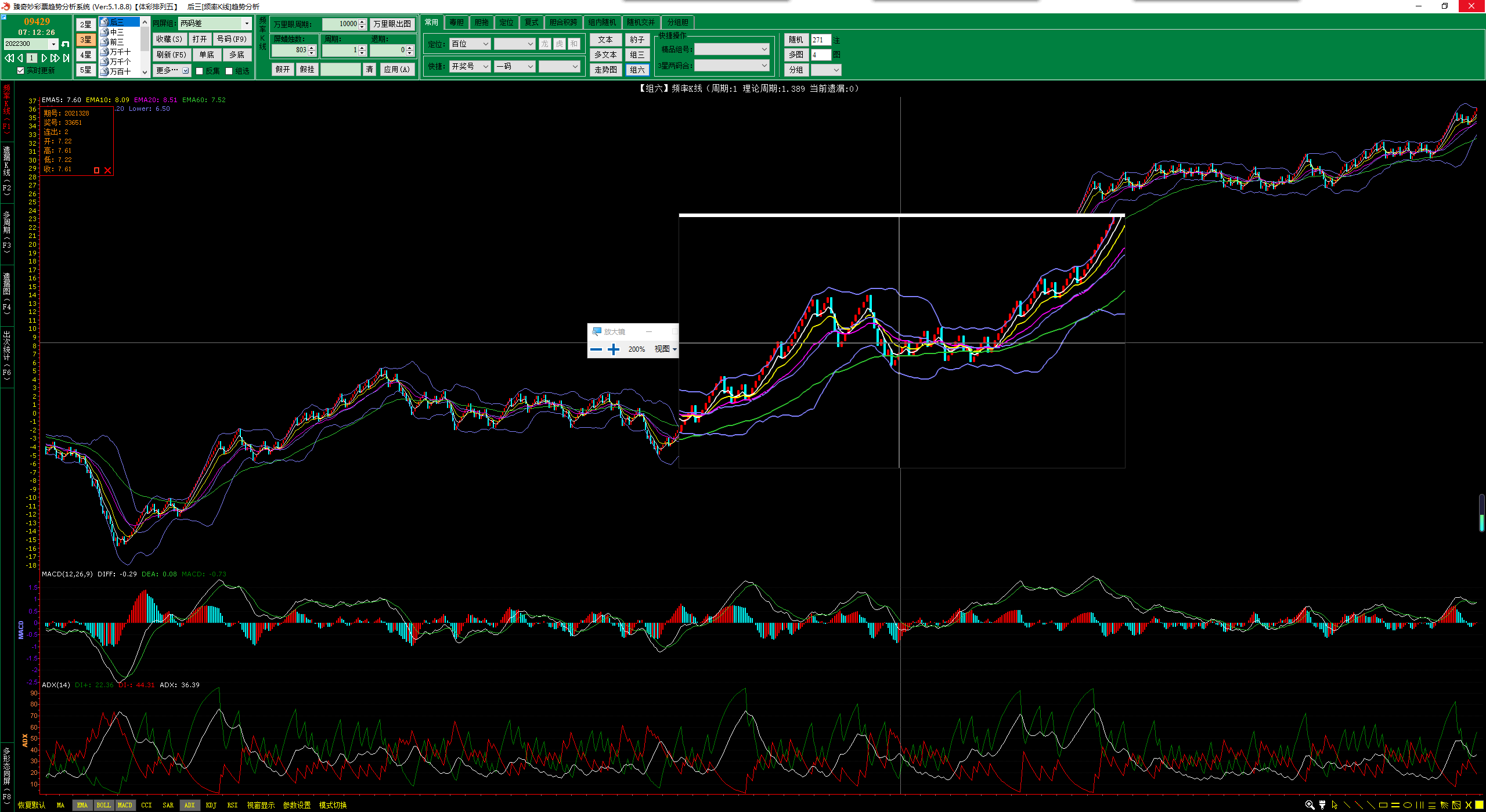Toggle the BOLL indicator at the bottom
Image resolution: width=1486 pixels, height=812 pixels.
point(103,805)
